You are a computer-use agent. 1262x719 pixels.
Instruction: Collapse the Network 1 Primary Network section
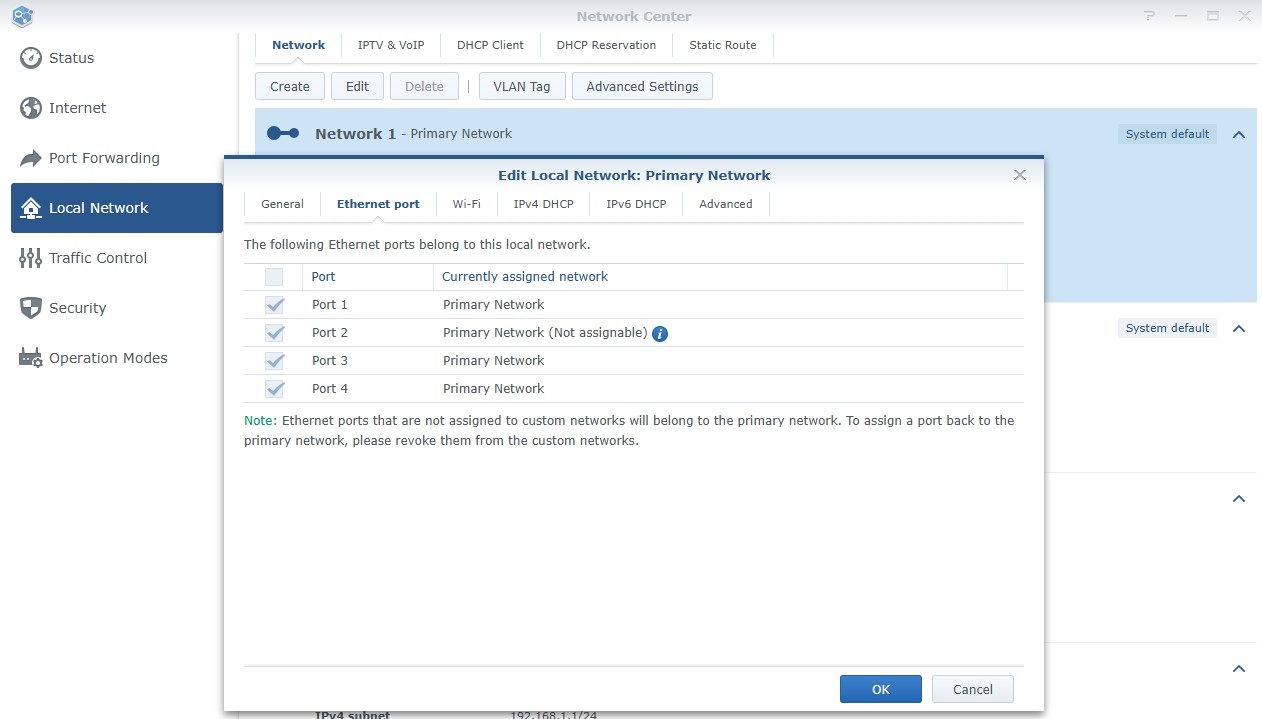(x=1239, y=134)
